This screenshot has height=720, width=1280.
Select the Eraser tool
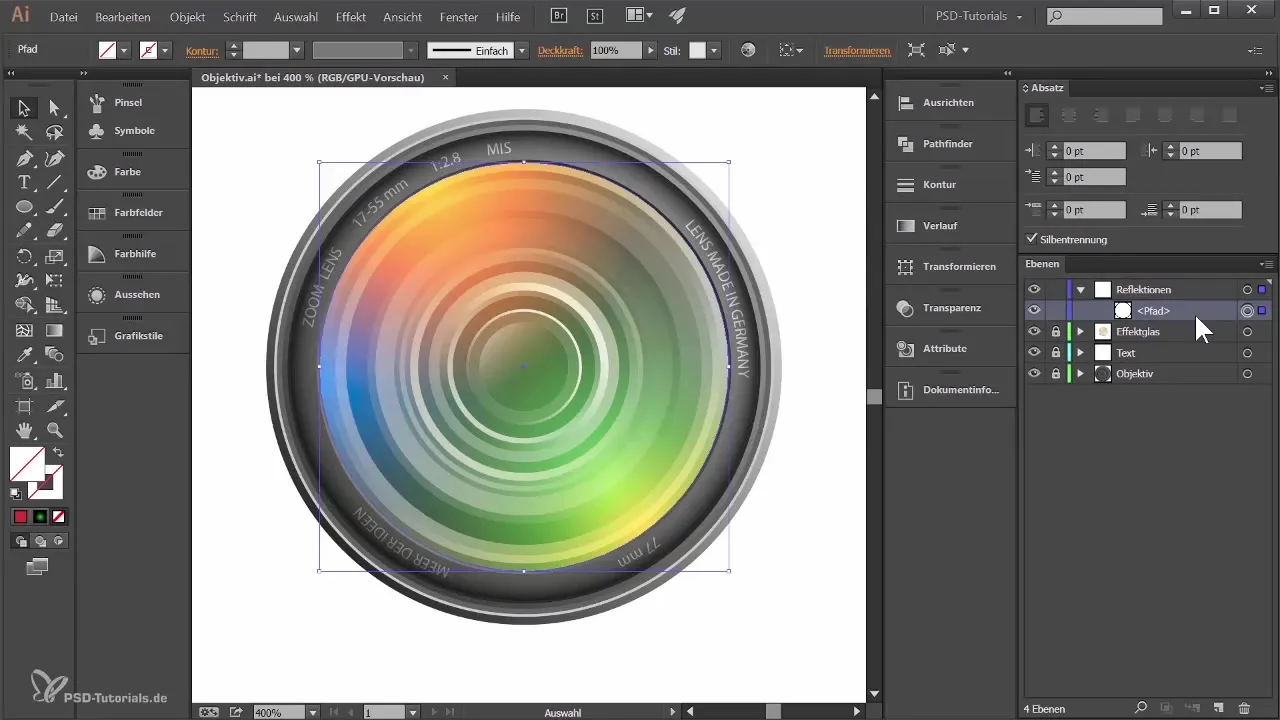pos(54,231)
